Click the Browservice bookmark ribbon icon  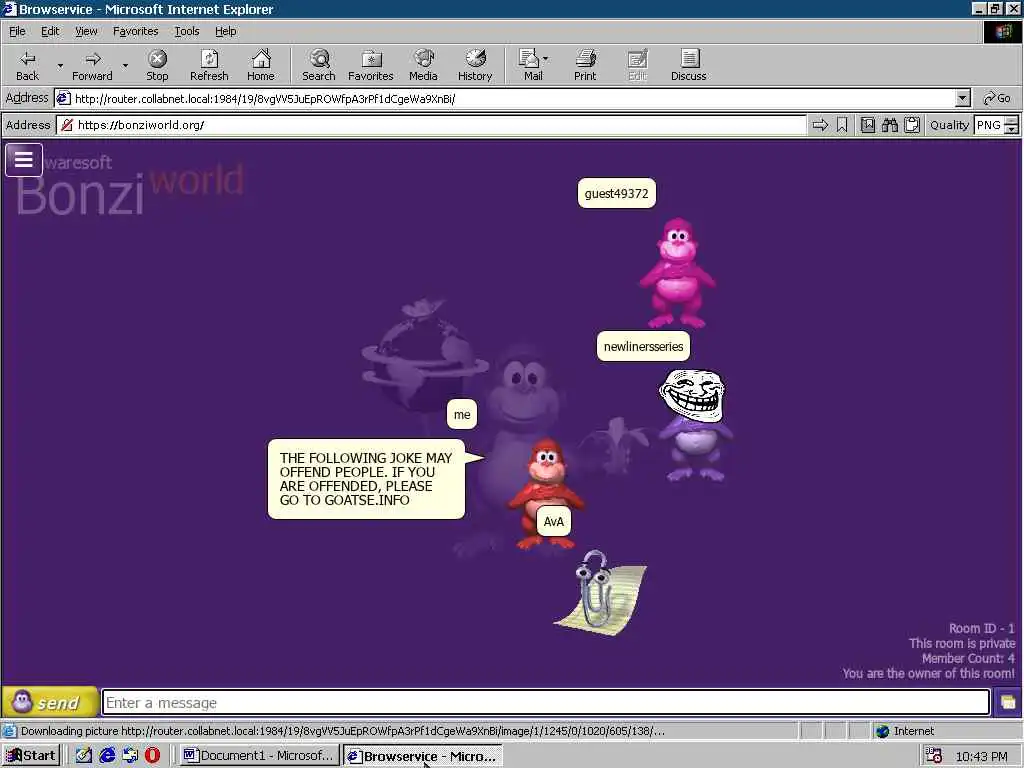point(842,125)
